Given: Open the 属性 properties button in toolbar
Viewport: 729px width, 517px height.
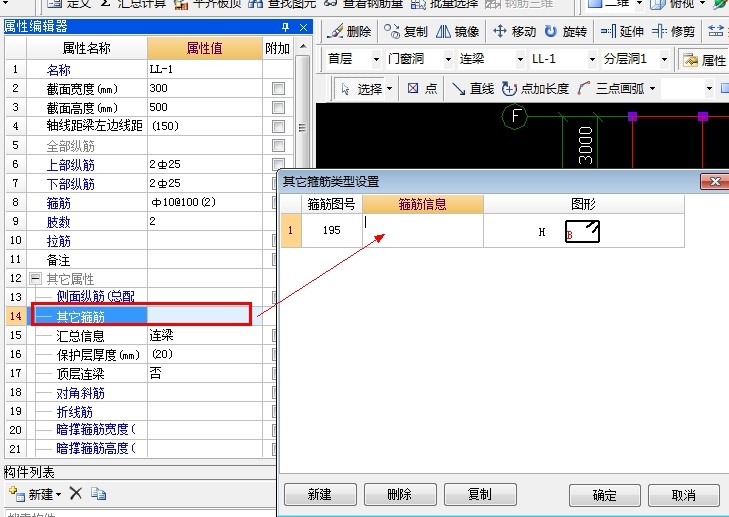Looking at the screenshot, I should 704,60.
